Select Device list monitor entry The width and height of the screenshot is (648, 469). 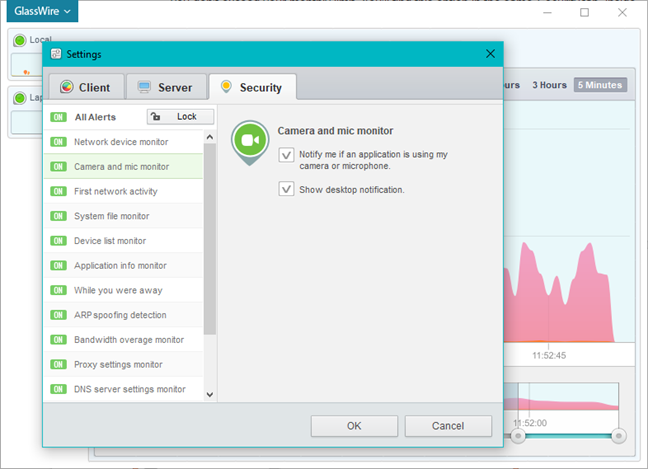(124, 240)
